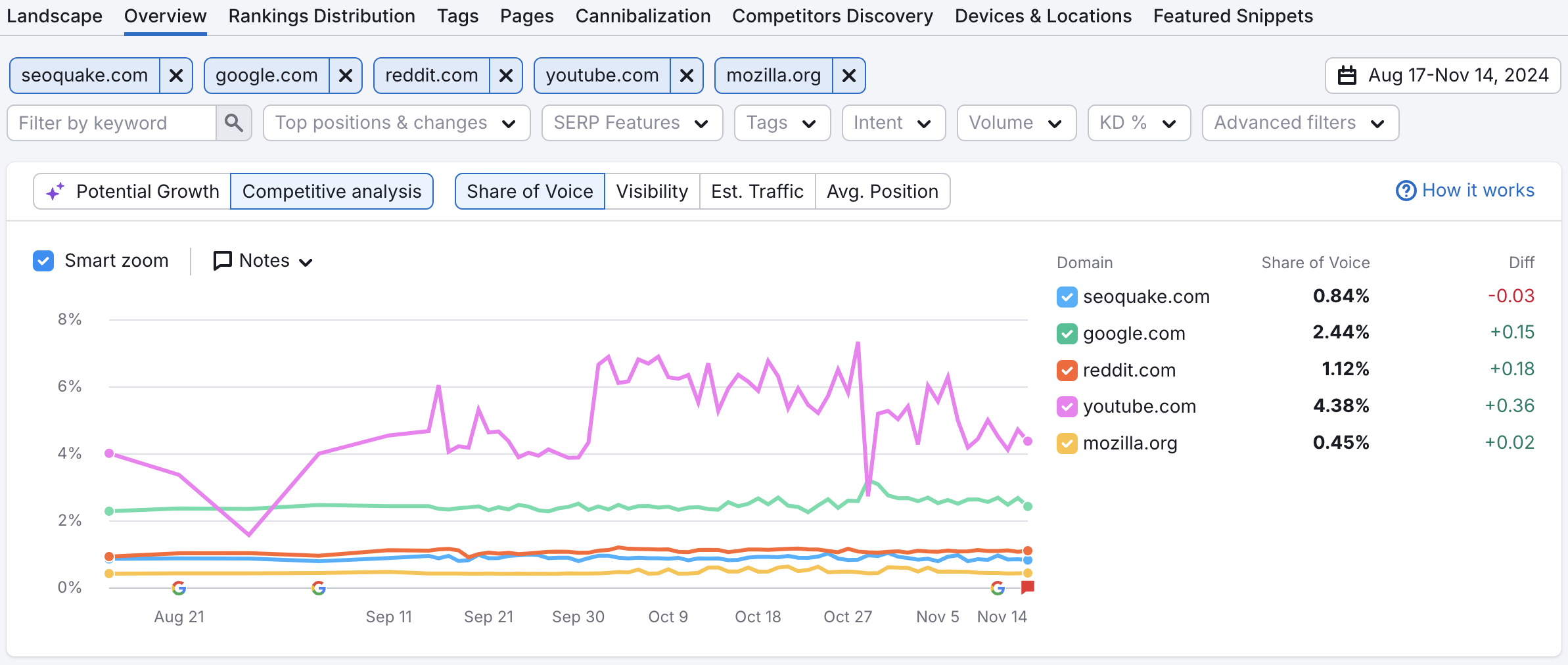Click the youtube.com line endpoint on chart
Image resolution: width=1568 pixels, height=665 pixels.
coord(1028,441)
